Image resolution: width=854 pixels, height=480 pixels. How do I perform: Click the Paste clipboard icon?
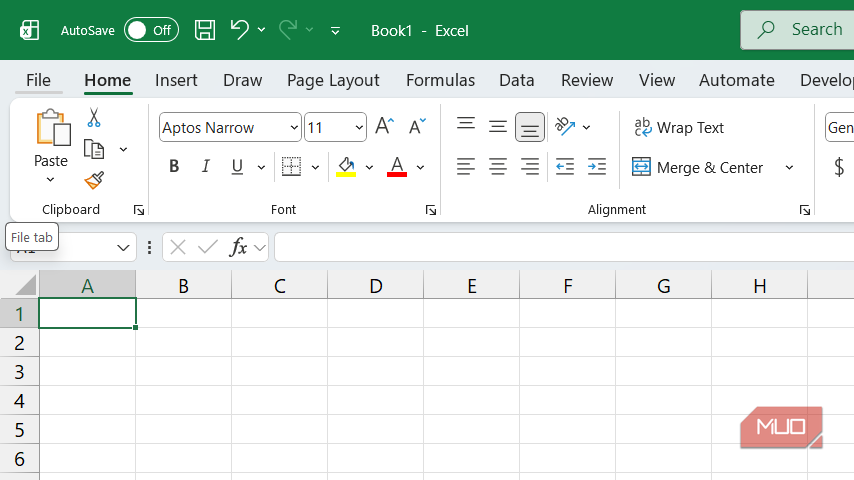click(53, 127)
